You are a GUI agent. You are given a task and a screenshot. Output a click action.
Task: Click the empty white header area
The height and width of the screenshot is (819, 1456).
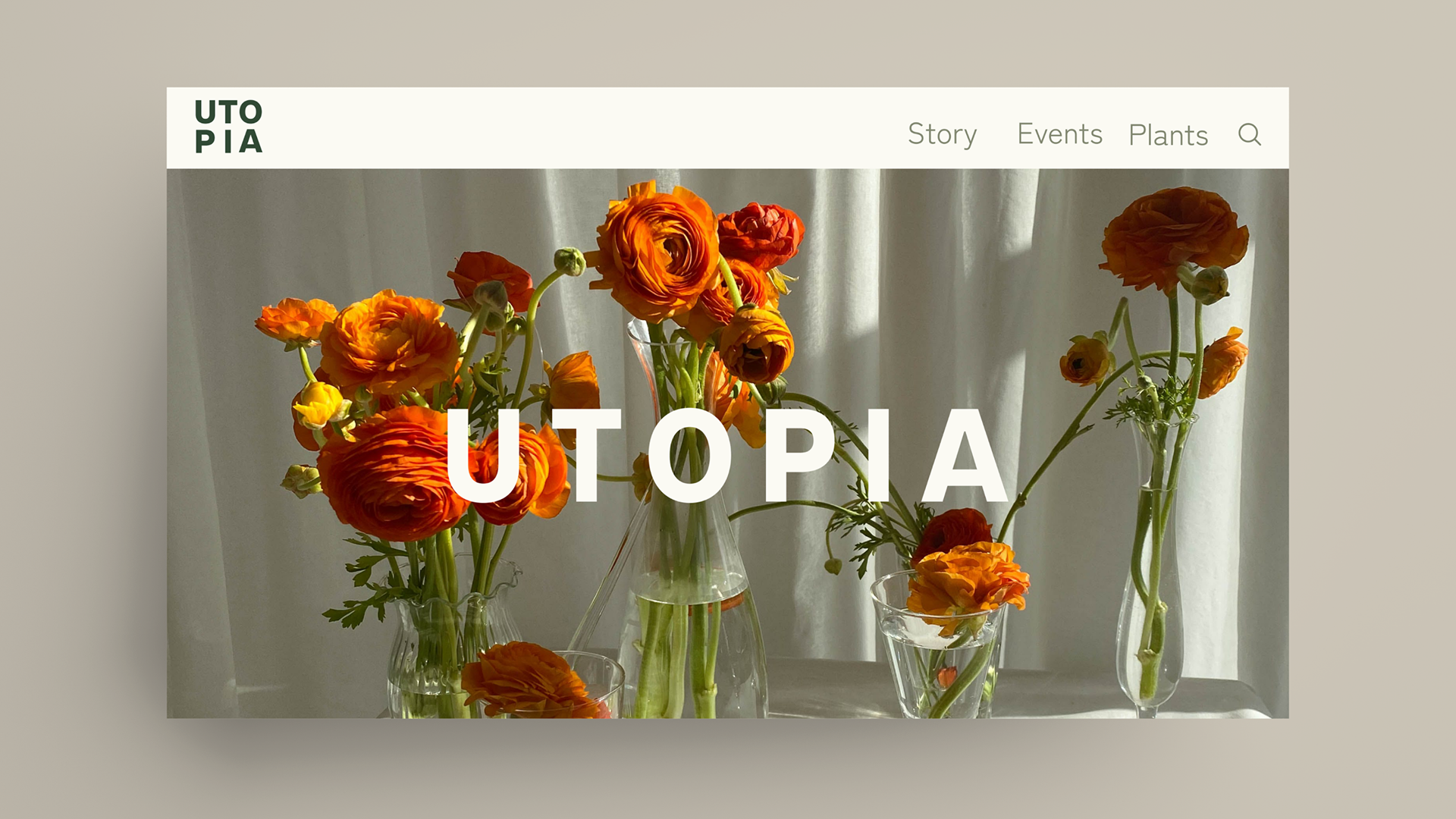click(x=584, y=127)
